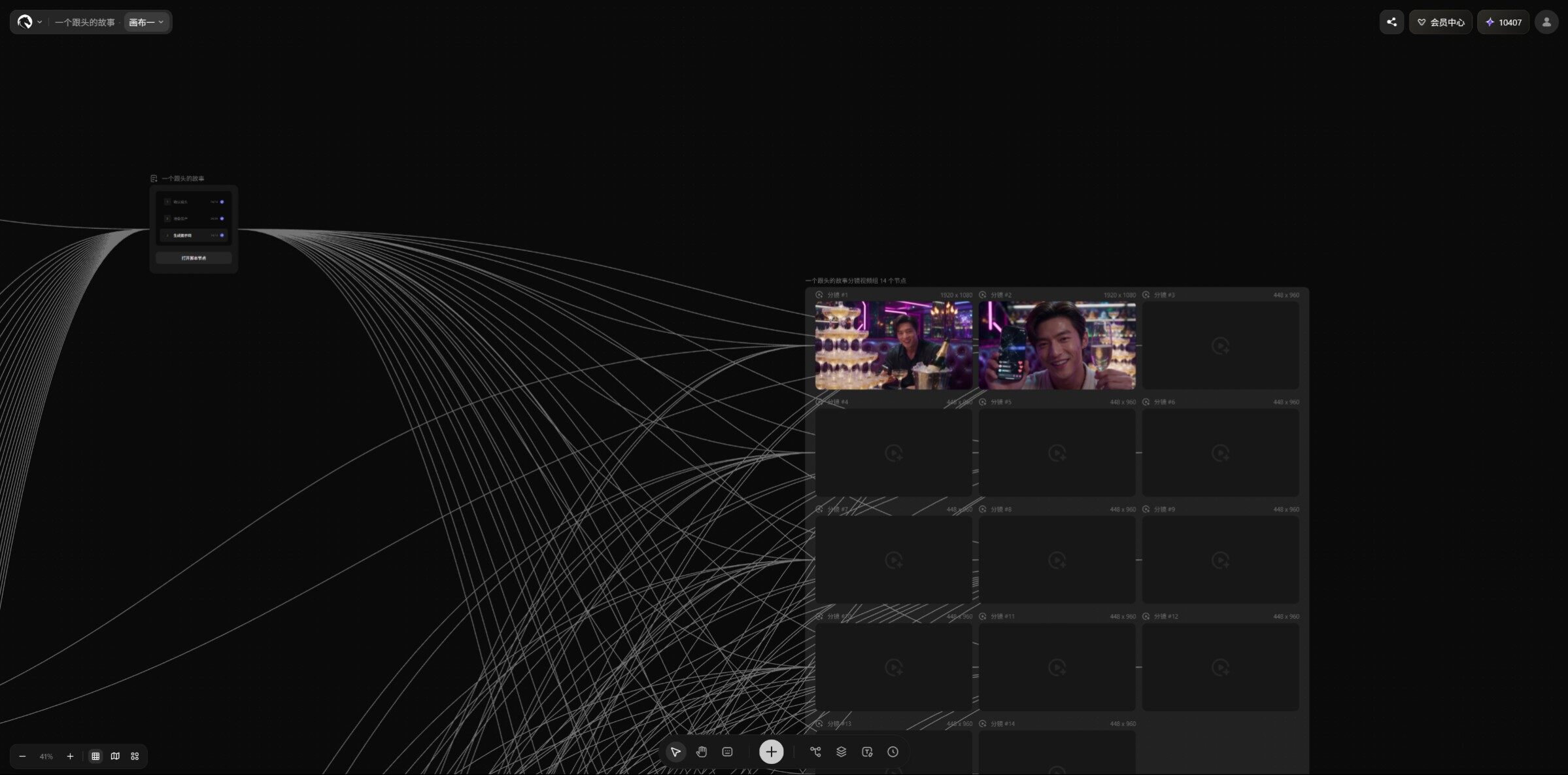Toggle the canvas grid display
Image resolution: width=1568 pixels, height=775 pixels.
point(95,756)
